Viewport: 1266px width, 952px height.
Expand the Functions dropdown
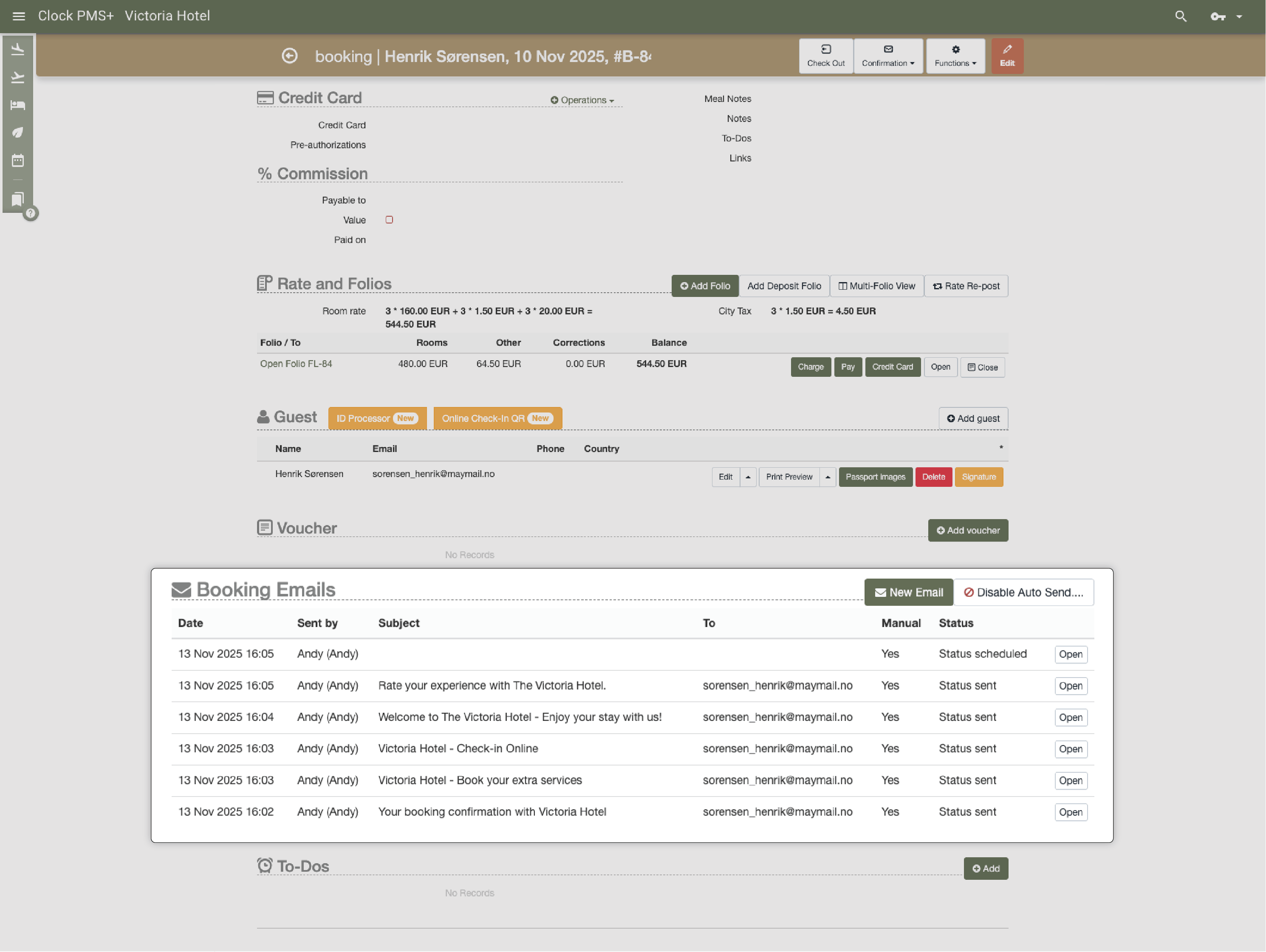tap(955, 56)
